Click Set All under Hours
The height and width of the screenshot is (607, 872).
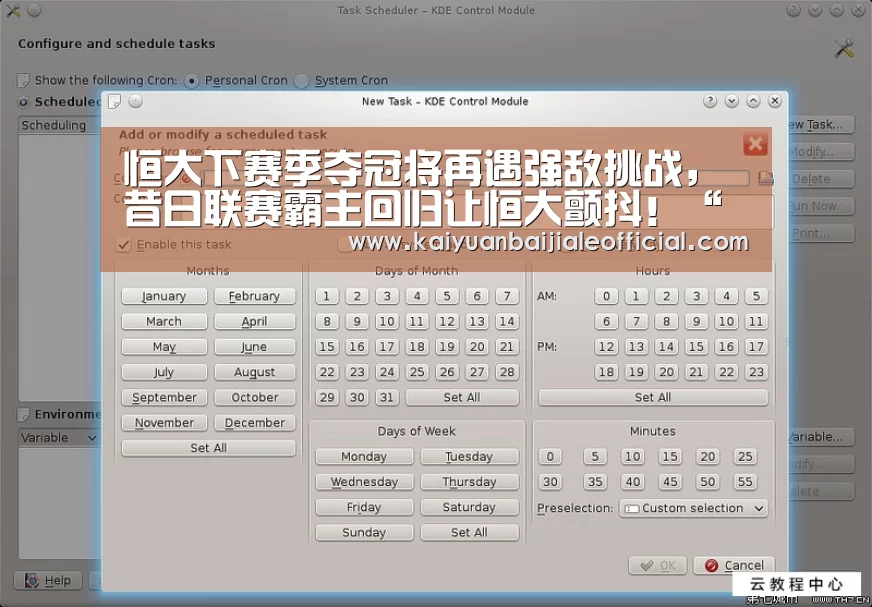(x=653, y=397)
